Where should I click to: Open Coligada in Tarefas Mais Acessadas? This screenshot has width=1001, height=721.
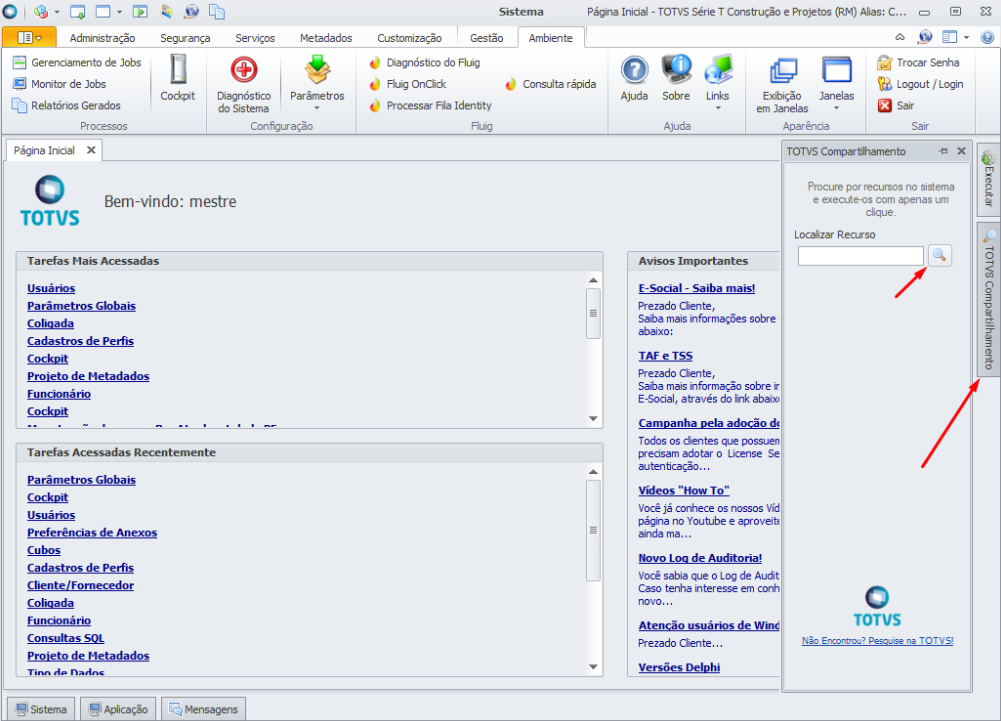[50, 323]
